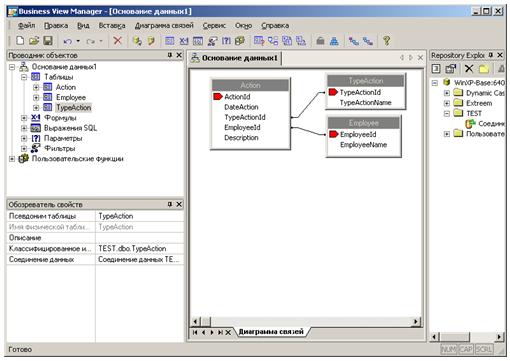This screenshot has width=510, height=361.
Task: Click the red Delete X toolbar icon
Action: click(117, 41)
